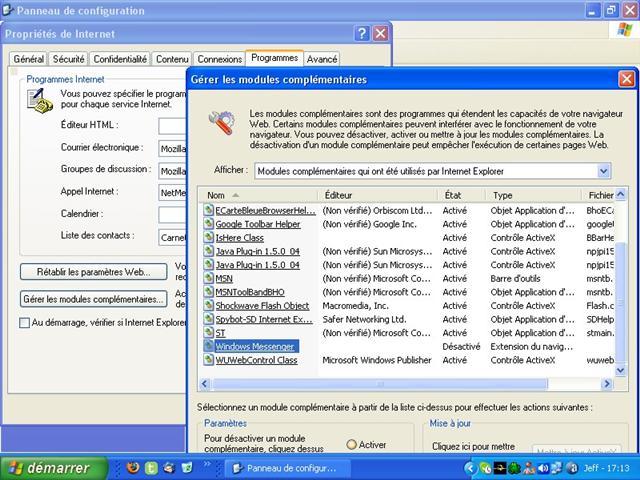
Task: Click the add-on list horizontal scrollbar thumb
Action: [x=379, y=384]
